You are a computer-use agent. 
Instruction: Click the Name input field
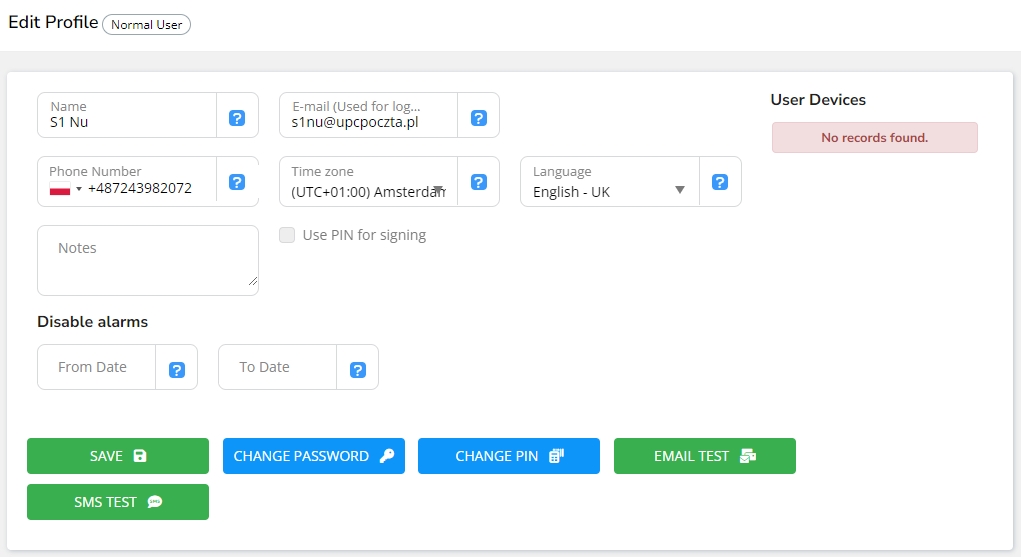pyautogui.click(x=127, y=122)
